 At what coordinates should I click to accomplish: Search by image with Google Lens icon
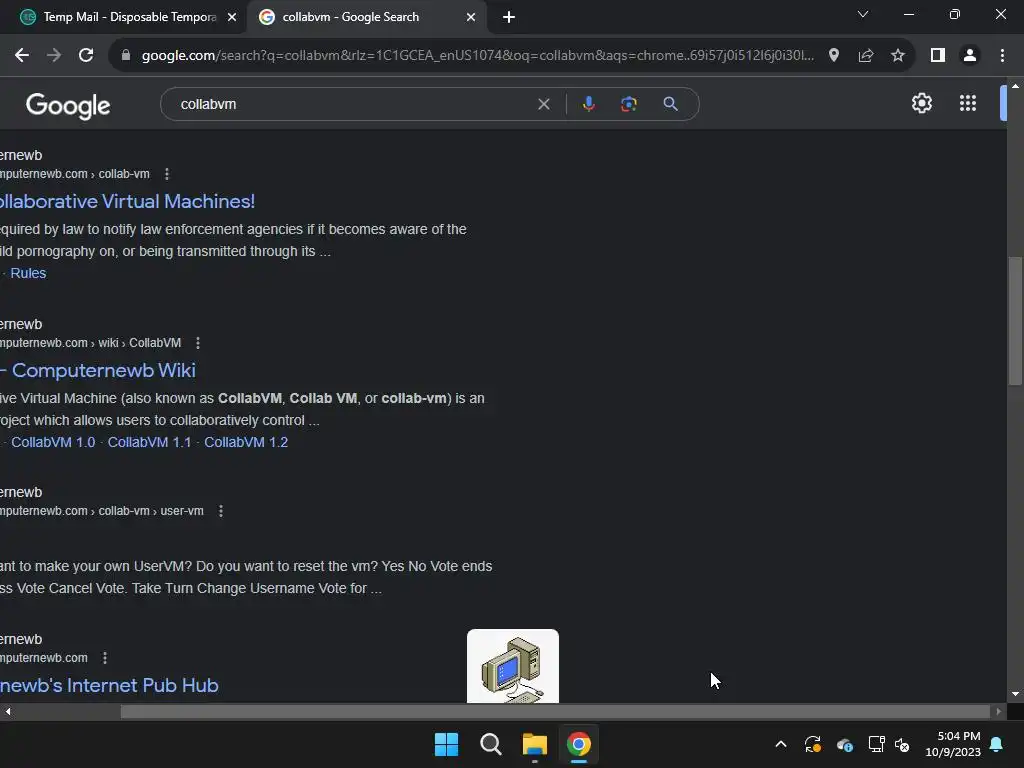coord(629,104)
